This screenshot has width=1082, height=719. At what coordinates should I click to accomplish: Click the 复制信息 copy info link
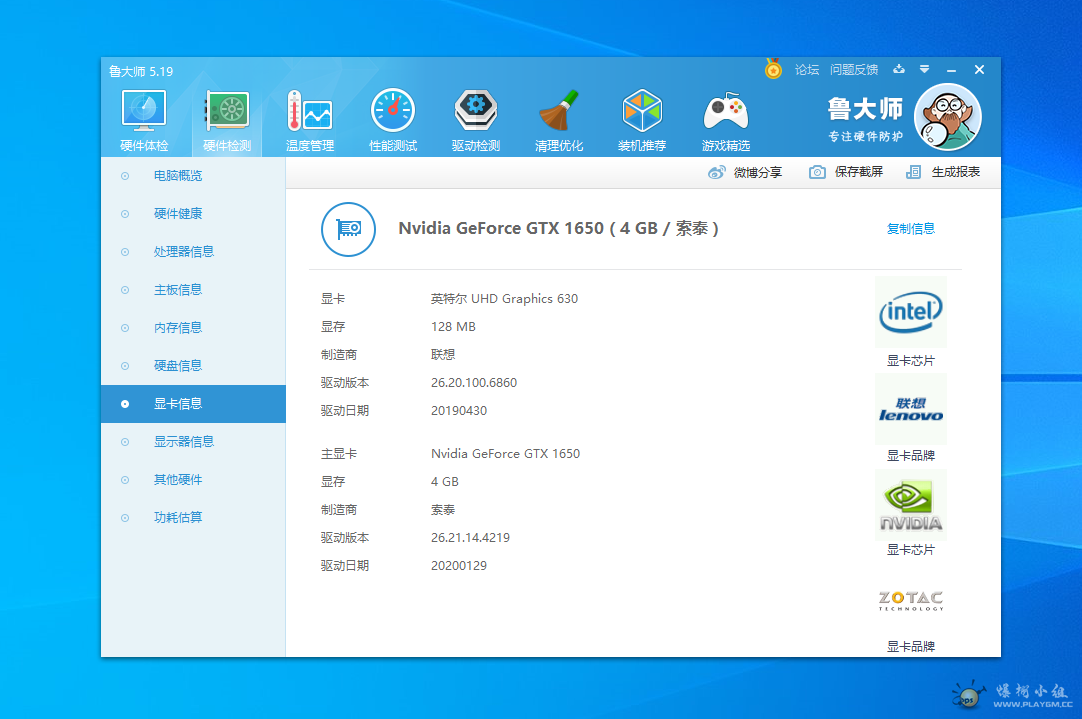[x=911, y=229]
